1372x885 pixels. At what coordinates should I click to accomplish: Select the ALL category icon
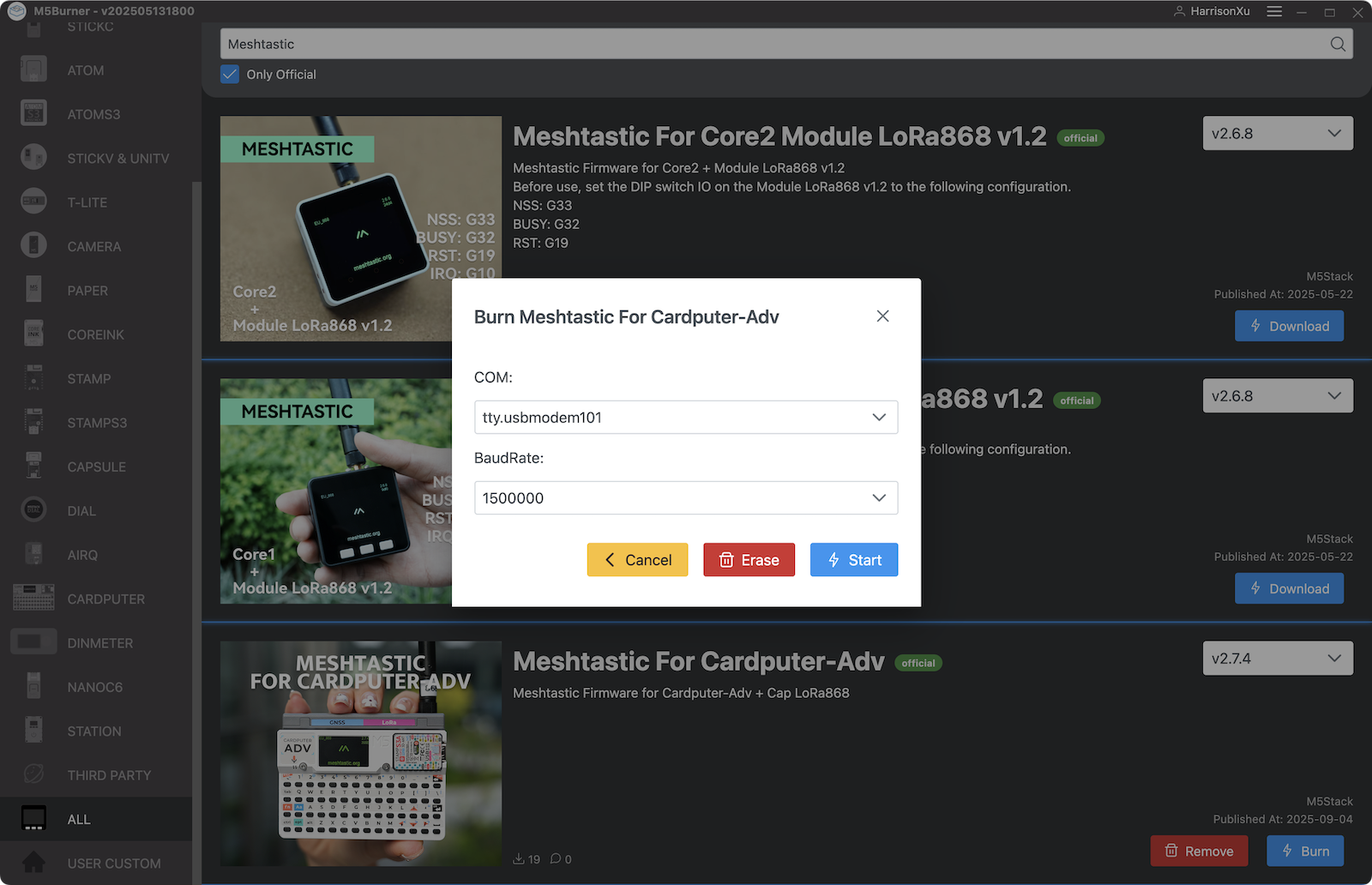pyautogui.click(x=33, y=819)
